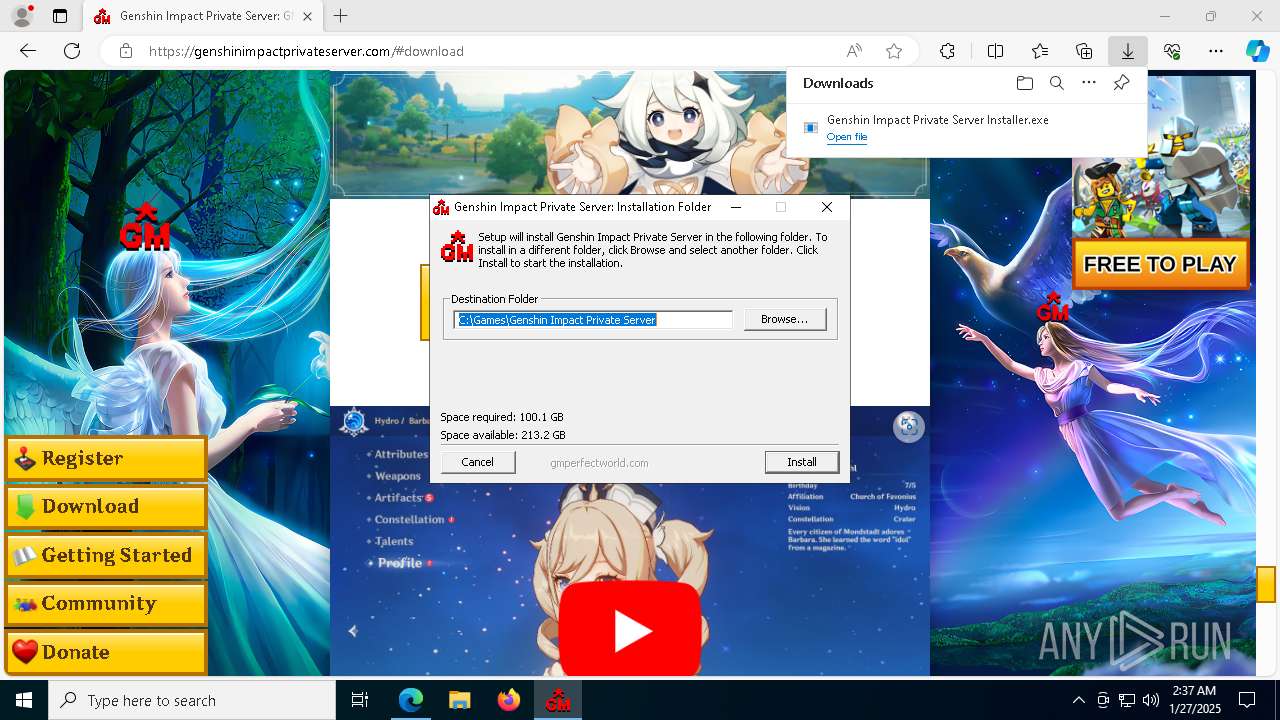Screen dimensions: 1280x720
Task: Open the Copilot sidebar
Action: 1258,51
